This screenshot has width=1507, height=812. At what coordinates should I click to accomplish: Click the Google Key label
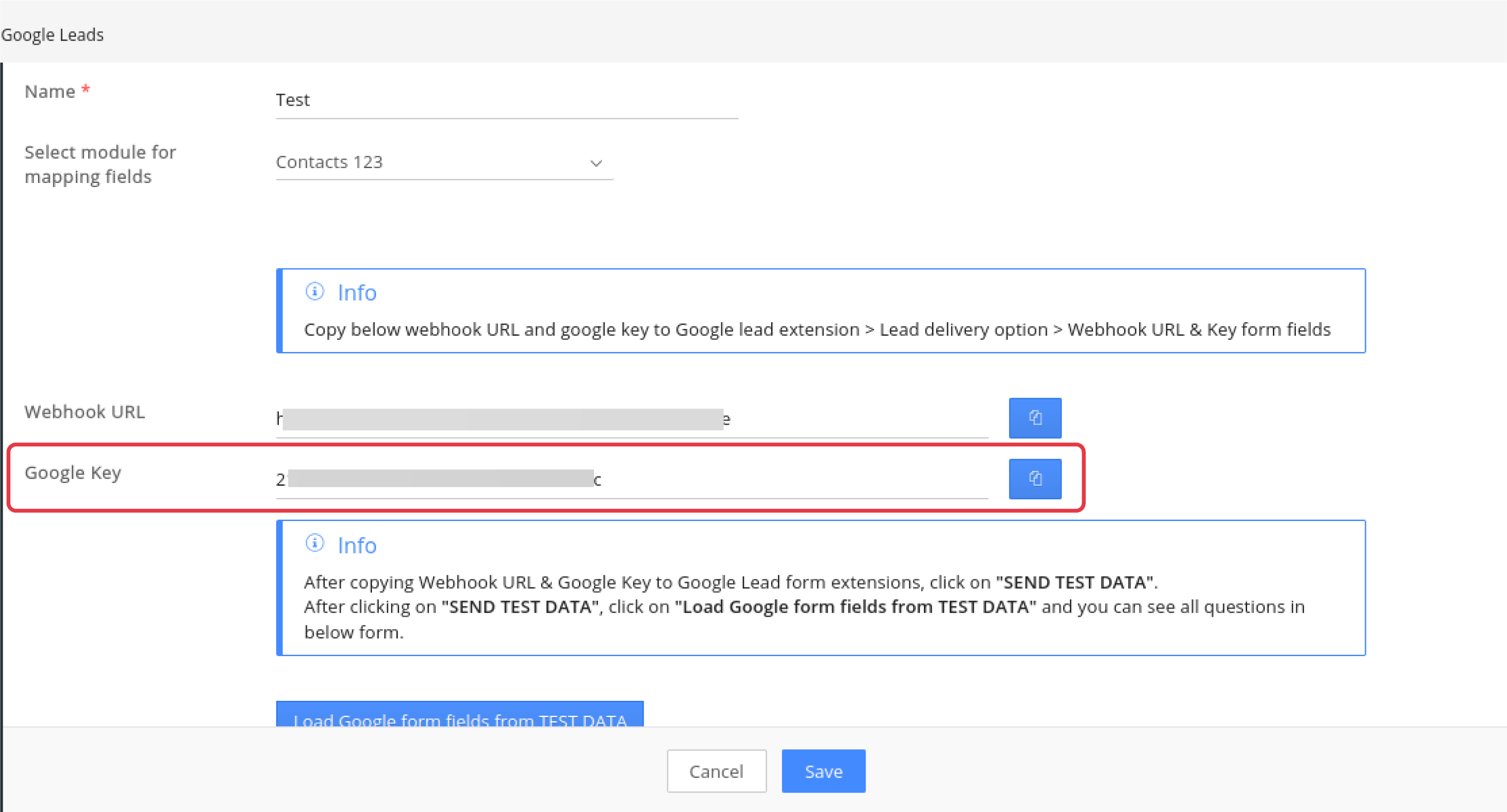[73, 473]
